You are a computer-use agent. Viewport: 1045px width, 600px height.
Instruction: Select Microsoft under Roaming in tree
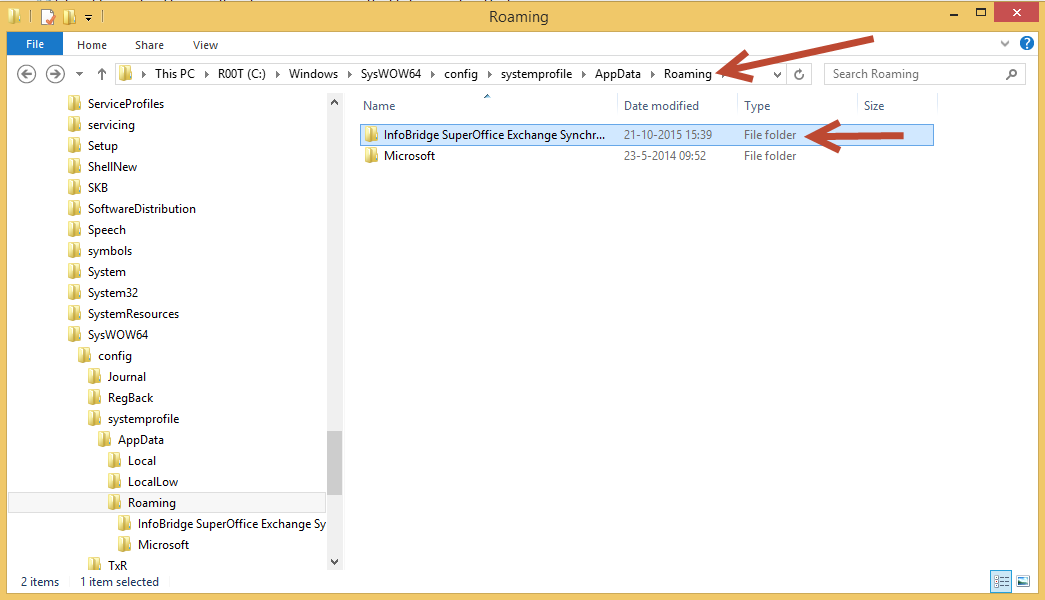click(x=163, y=545)
